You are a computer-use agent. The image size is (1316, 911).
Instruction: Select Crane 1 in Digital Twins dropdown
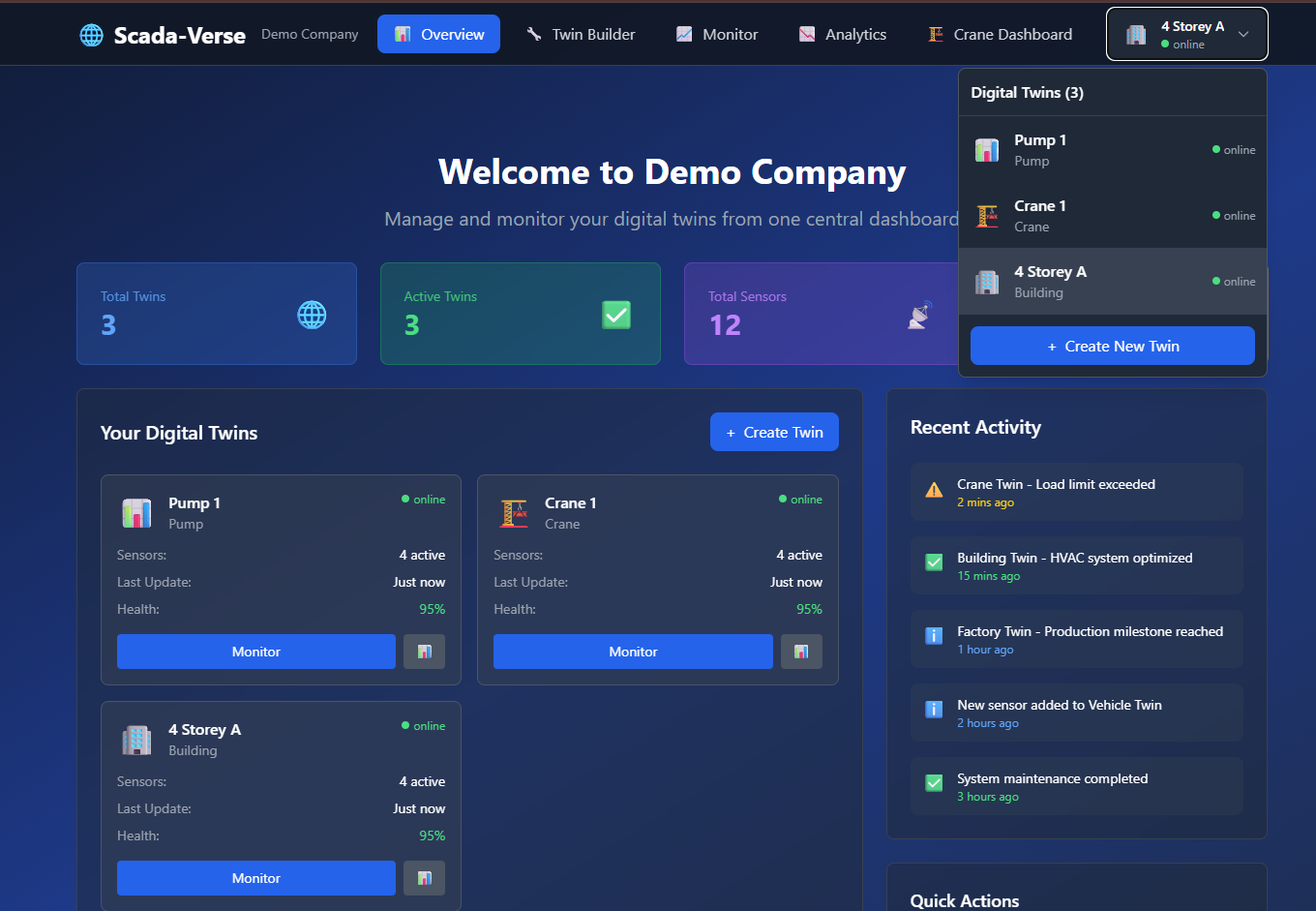click(1113, 216)
